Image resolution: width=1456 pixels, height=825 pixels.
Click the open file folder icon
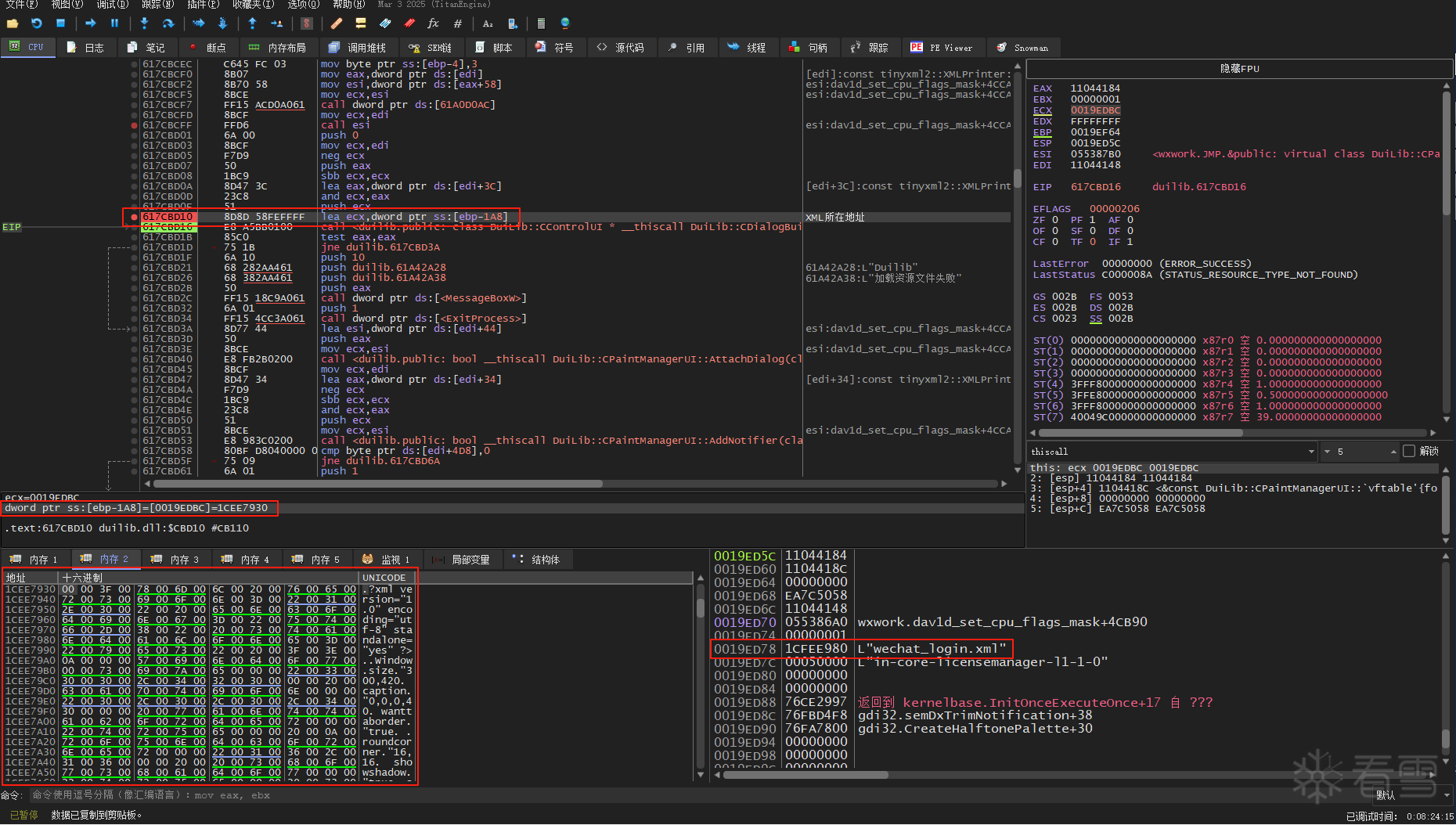click(13, 23)
